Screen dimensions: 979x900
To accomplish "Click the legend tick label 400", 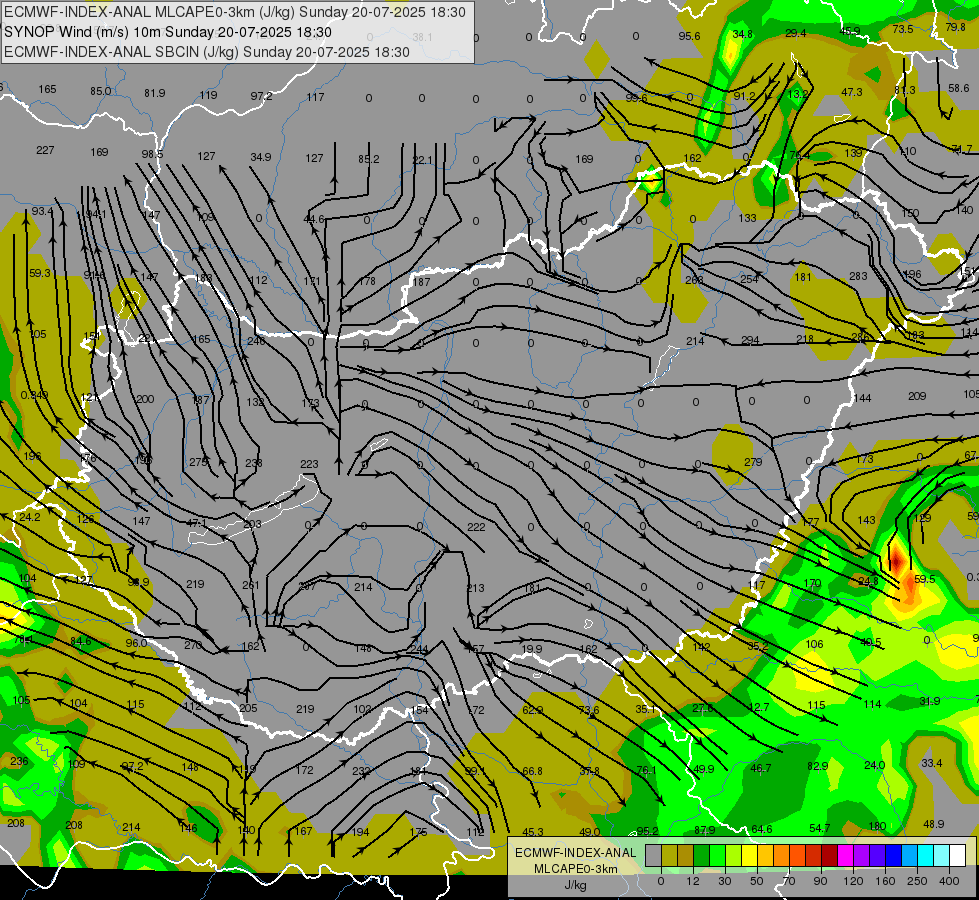I will [x=949, y=881].
